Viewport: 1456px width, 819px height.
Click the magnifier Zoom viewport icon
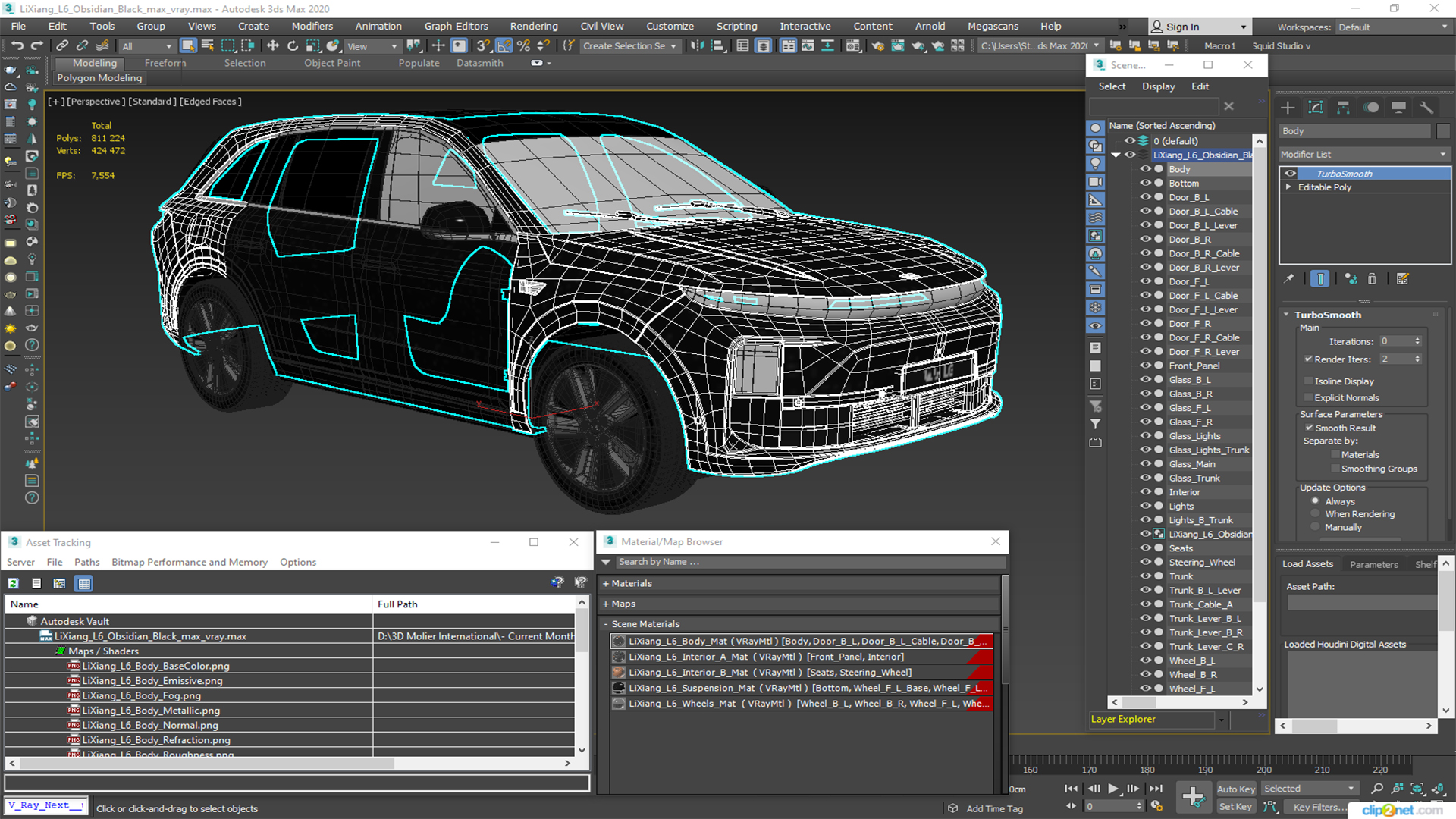pos(1377,789)
